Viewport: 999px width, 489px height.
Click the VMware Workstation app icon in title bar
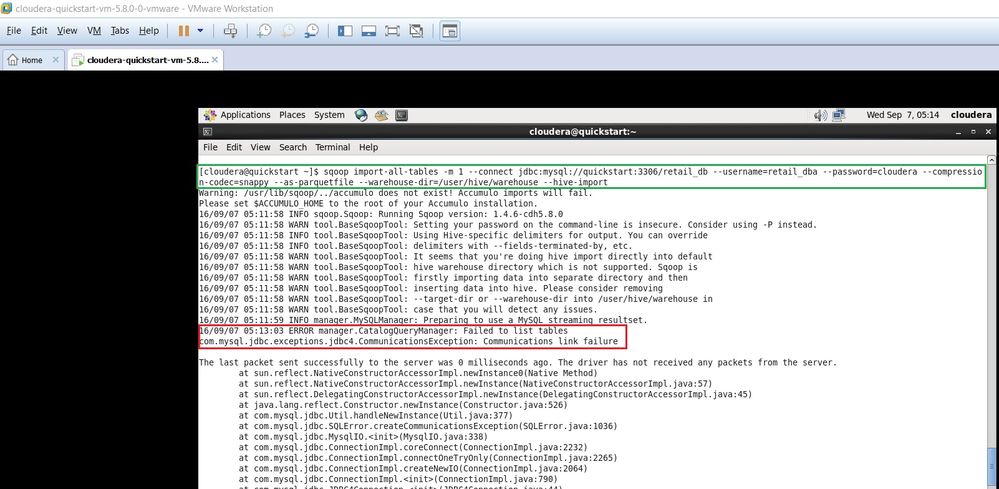(7, 9)
